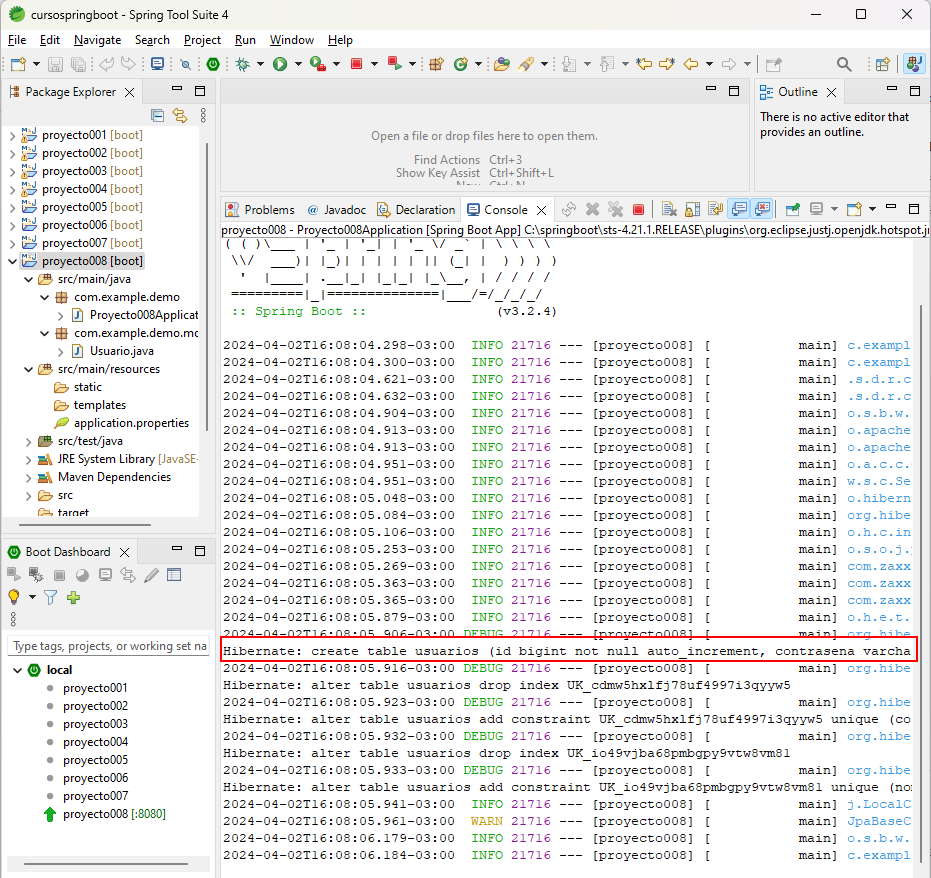Viewport: 931px width, 878px height.
Task: Open the Project menu
Action: click(x=202, y=40)
